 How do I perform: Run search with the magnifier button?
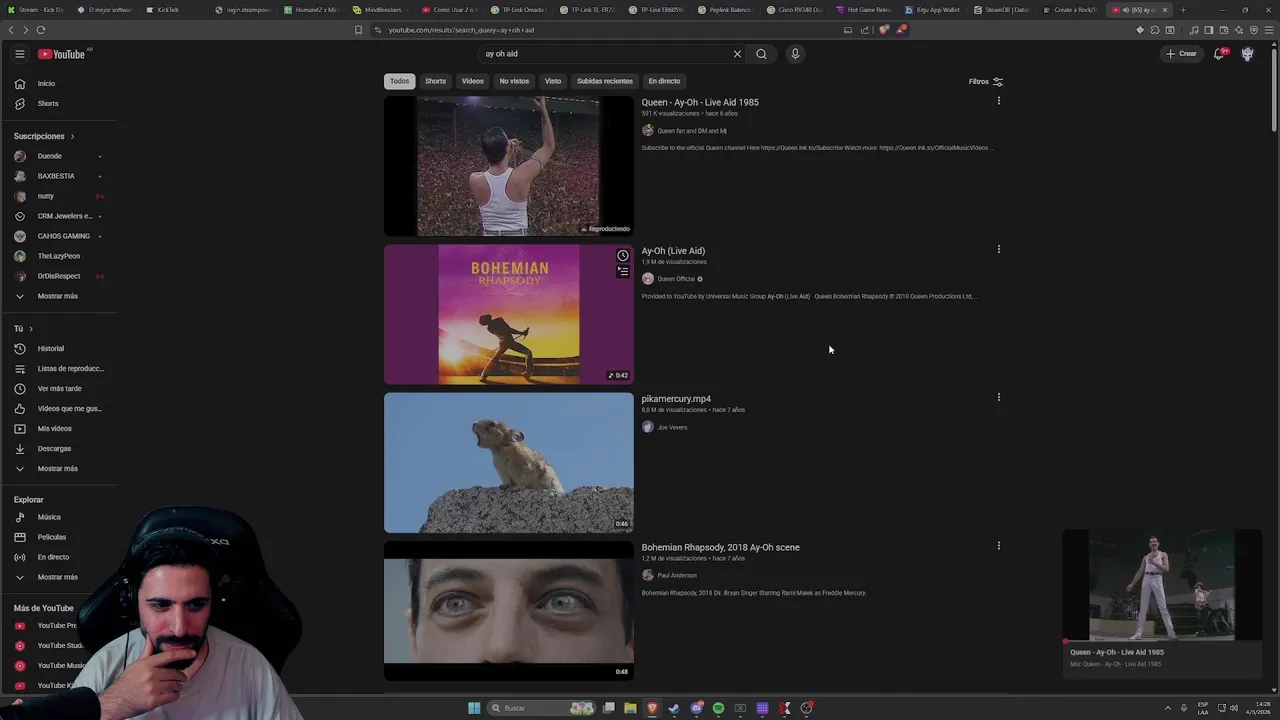point(761,54)
